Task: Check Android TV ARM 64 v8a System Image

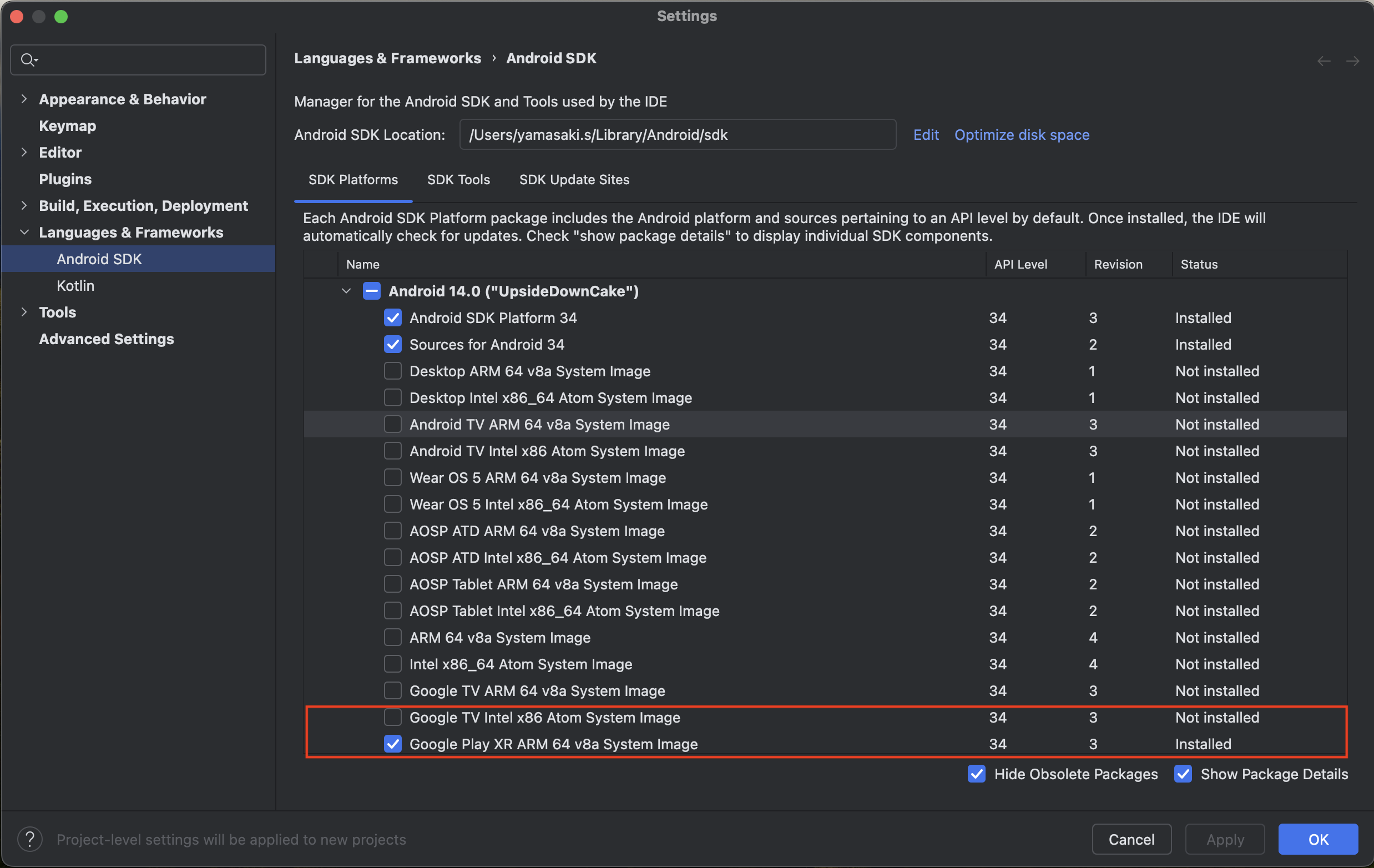Action: [x=392, y=424]
